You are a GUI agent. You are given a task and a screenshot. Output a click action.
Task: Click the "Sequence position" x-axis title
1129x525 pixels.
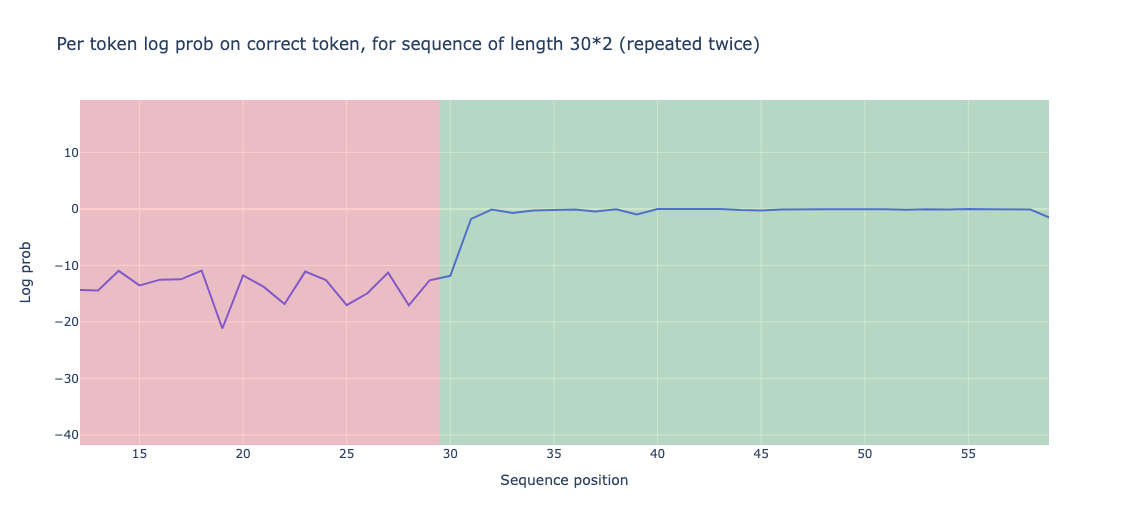(x=564, y=480)
